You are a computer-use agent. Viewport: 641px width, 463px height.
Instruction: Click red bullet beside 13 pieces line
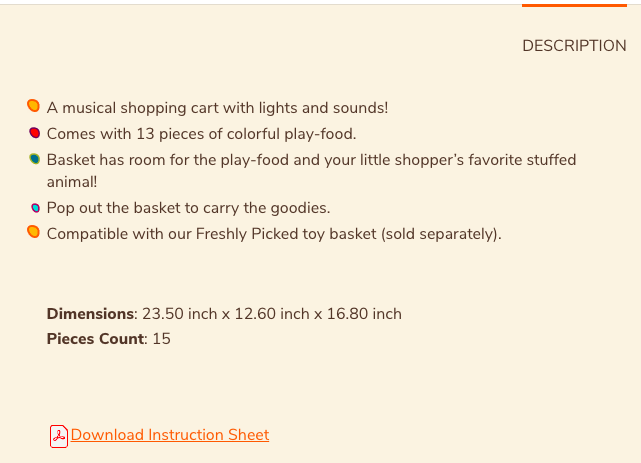(x=35, y=133)
